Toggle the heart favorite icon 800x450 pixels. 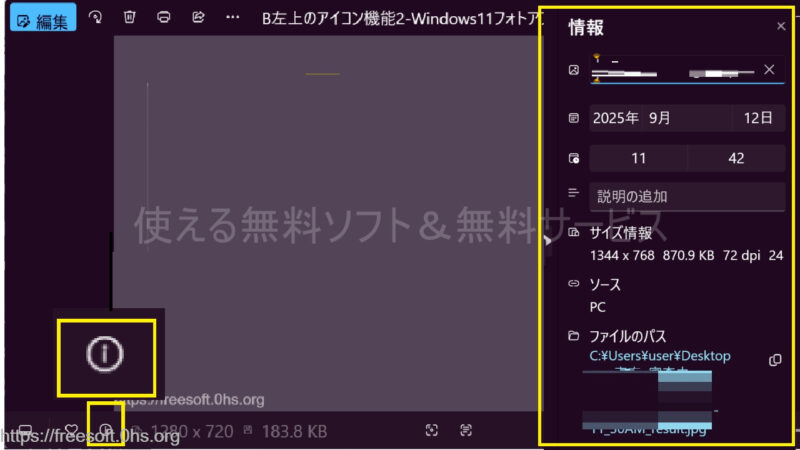click(71, 431)
